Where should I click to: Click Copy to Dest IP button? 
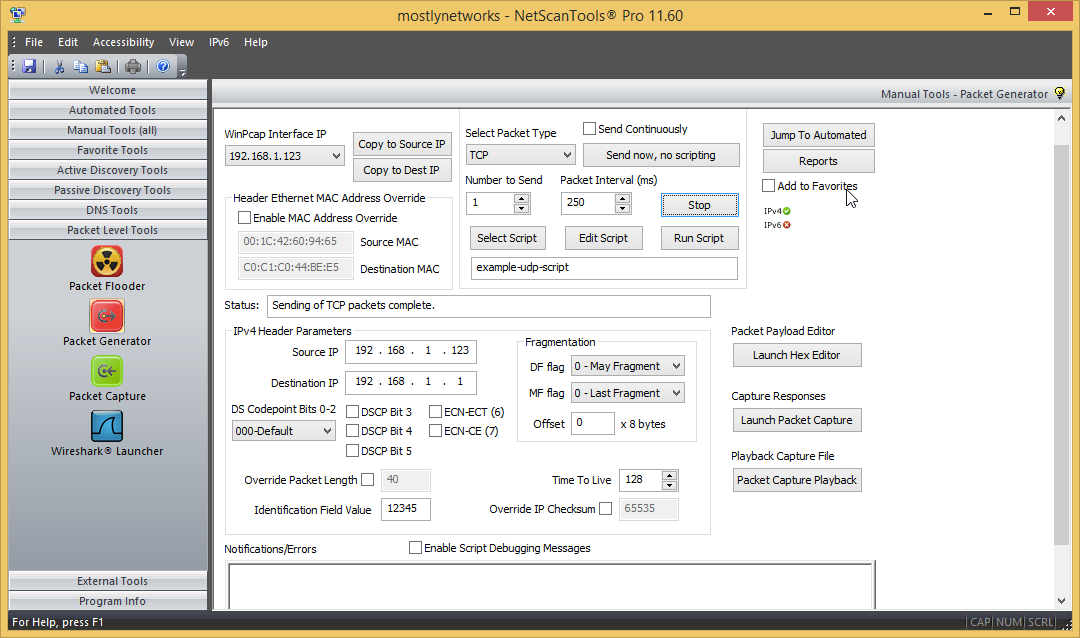click(402, 170)
